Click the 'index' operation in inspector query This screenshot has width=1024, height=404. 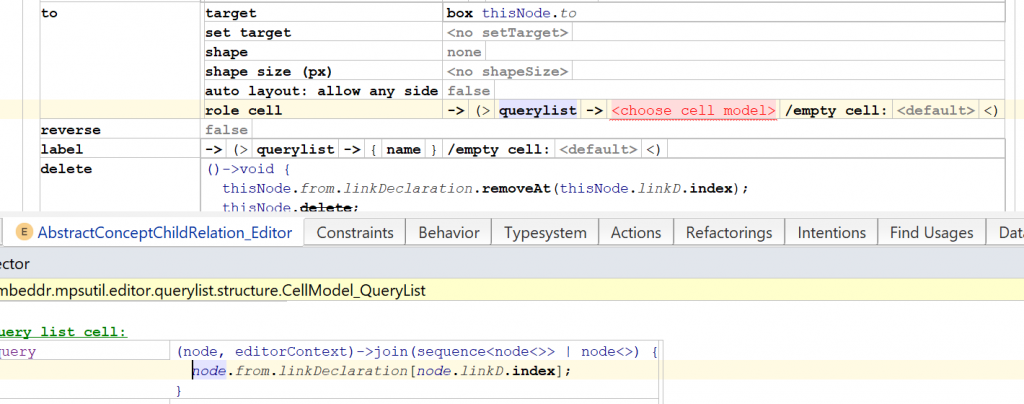click(536, 371)
